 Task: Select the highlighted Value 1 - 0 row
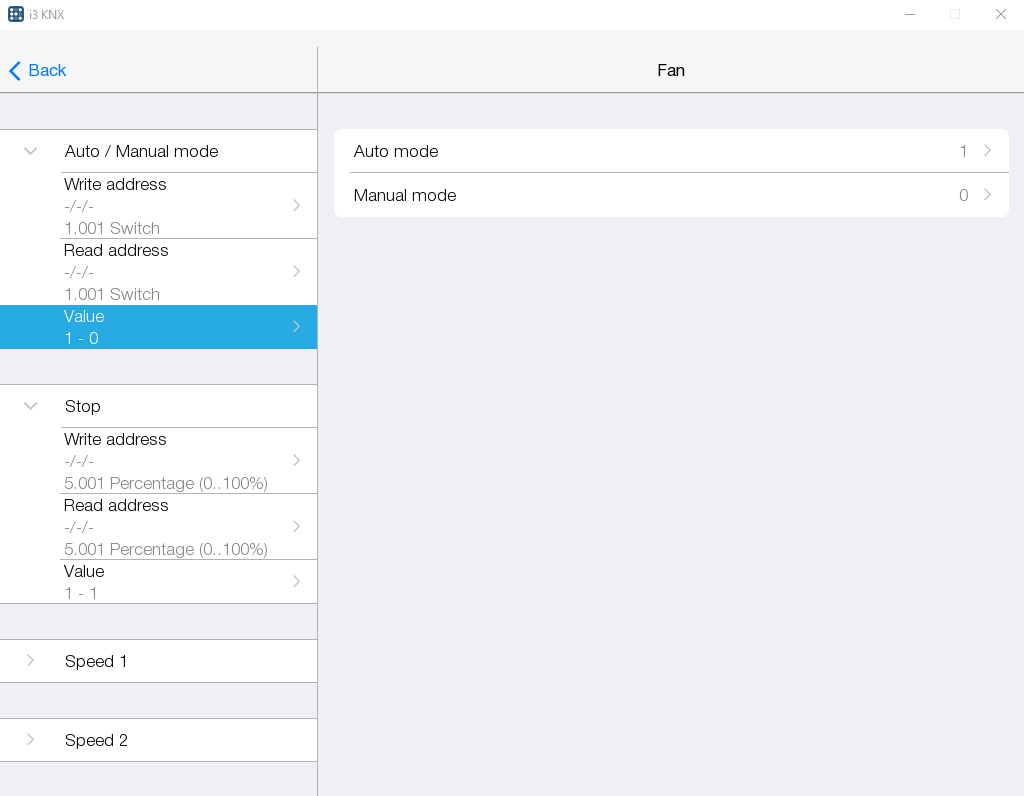pos(160,327)
